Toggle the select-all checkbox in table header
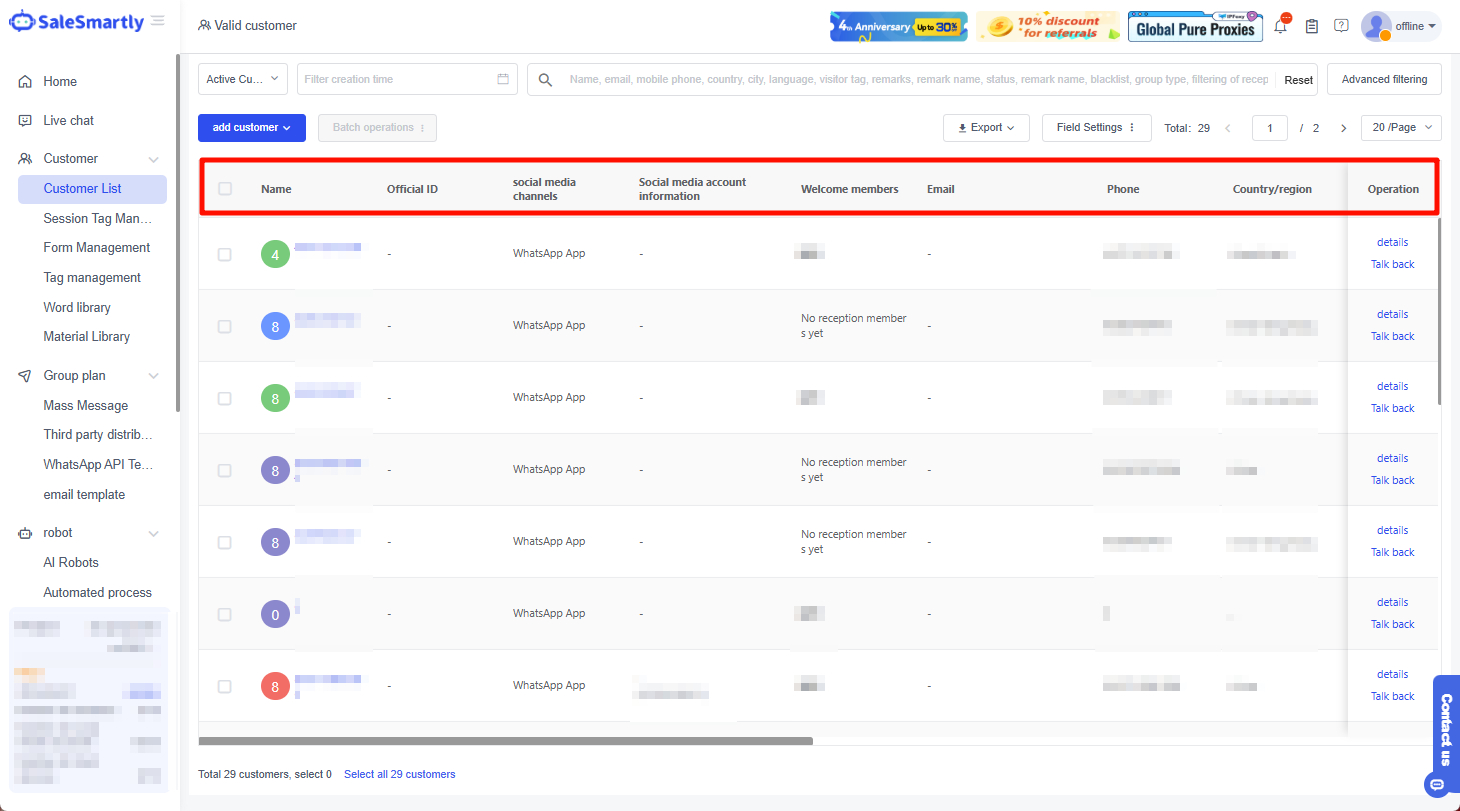Image resolution: width=1460 pixels, height=811 pixels. (x=225, y=188)
